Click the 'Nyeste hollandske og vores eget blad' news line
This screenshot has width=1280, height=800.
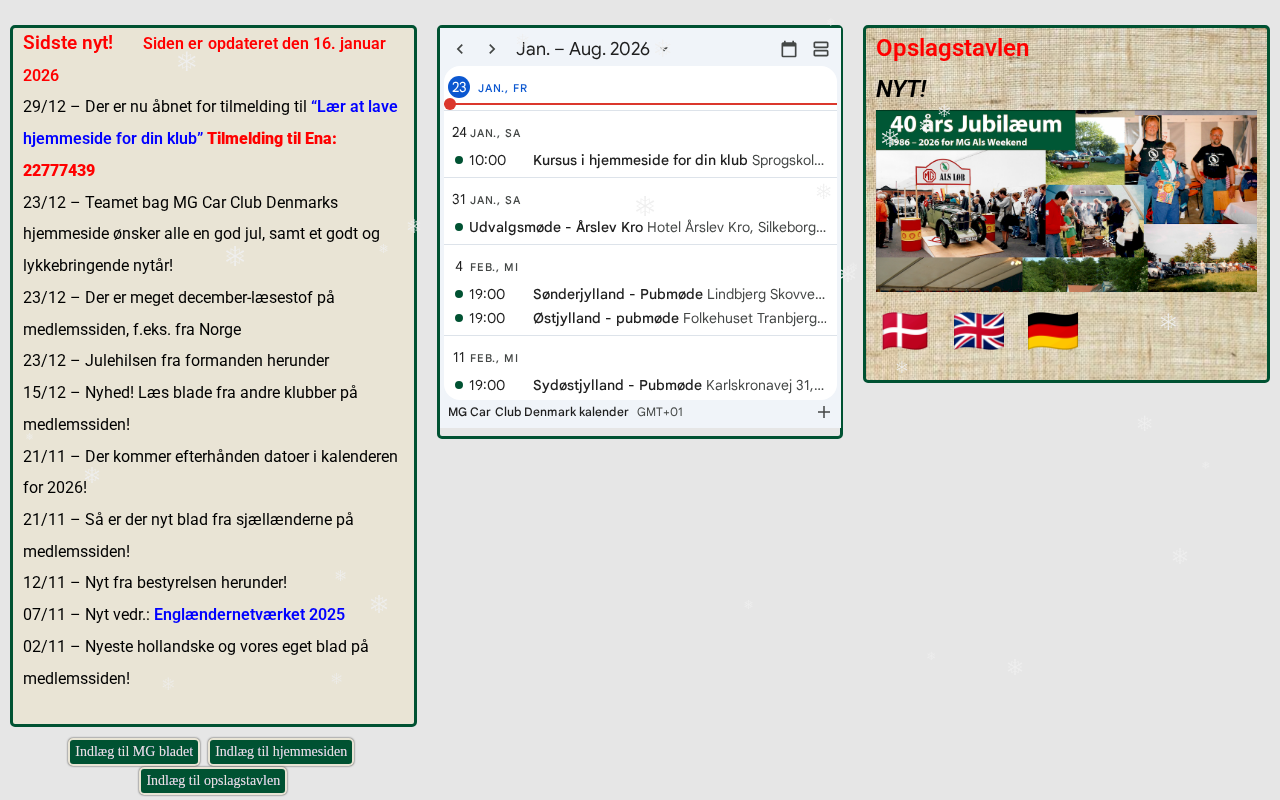(x=196, y=662)
